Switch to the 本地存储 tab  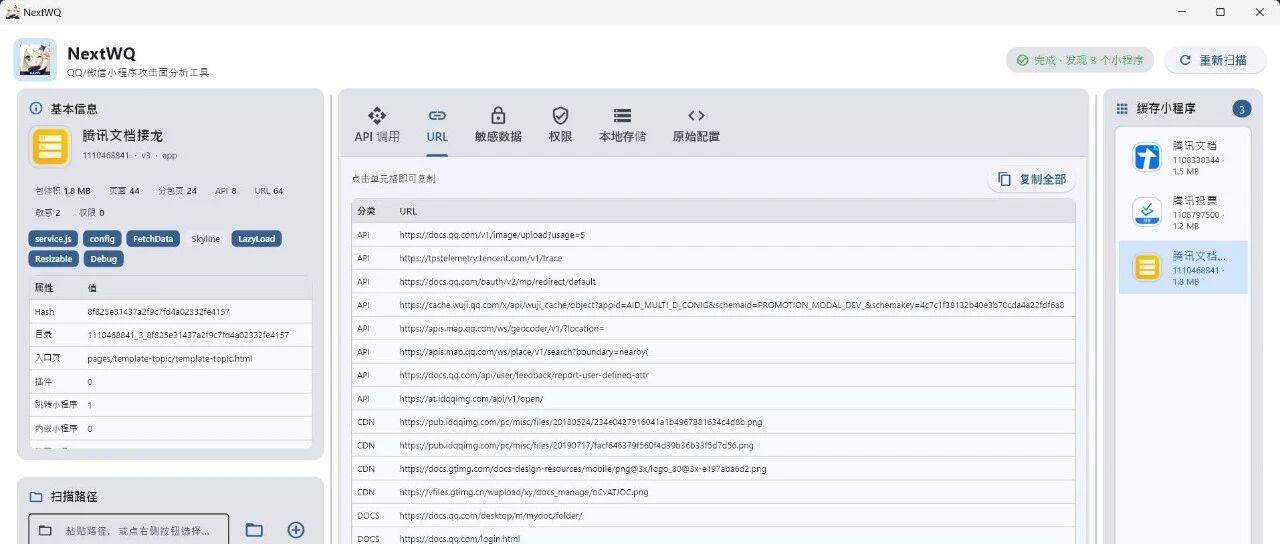tap(622, 125)
